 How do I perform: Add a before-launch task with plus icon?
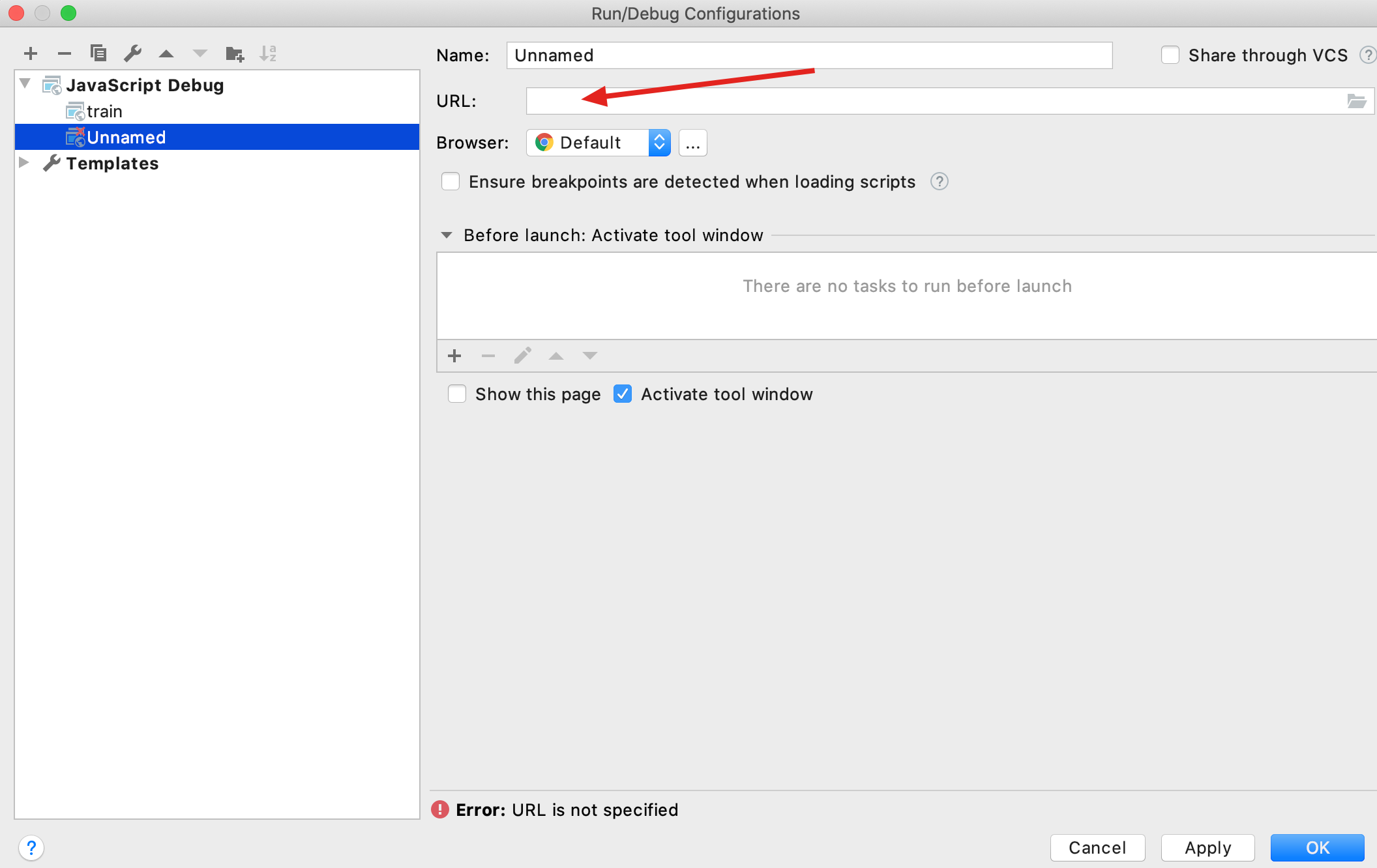pyautogui.click(x=454, y=356)
